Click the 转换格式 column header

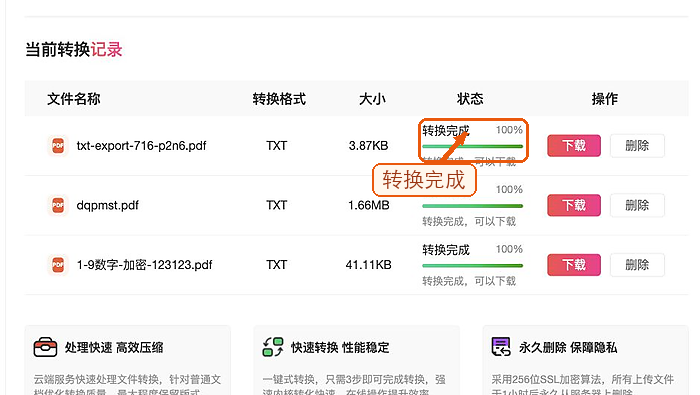coord(279,99)
